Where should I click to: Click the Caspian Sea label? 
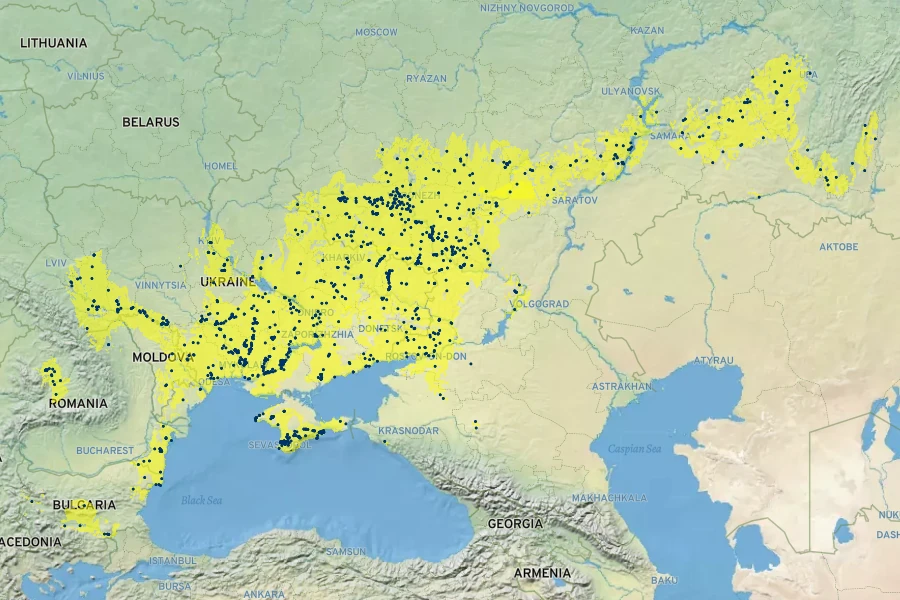point(635,449)
